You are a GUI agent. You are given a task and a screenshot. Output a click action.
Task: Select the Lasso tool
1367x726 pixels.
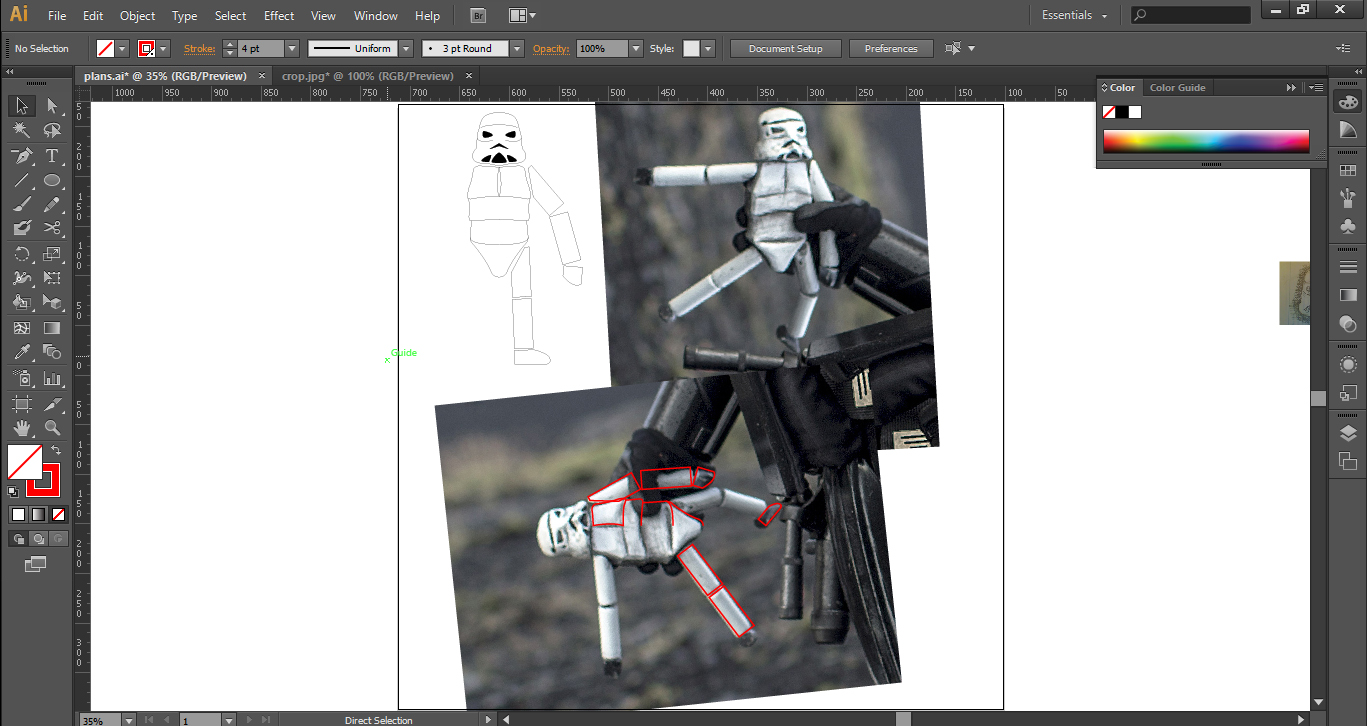[52, 131]
